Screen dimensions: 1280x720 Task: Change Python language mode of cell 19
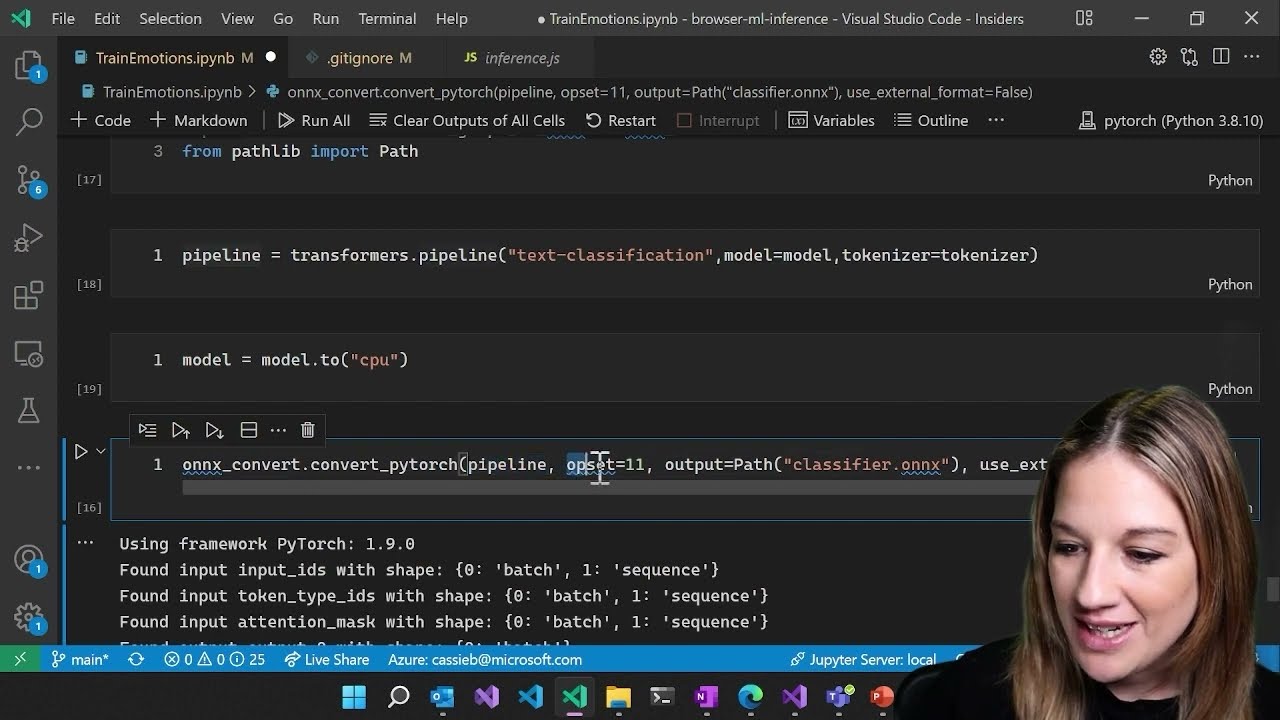point(1230,388)
